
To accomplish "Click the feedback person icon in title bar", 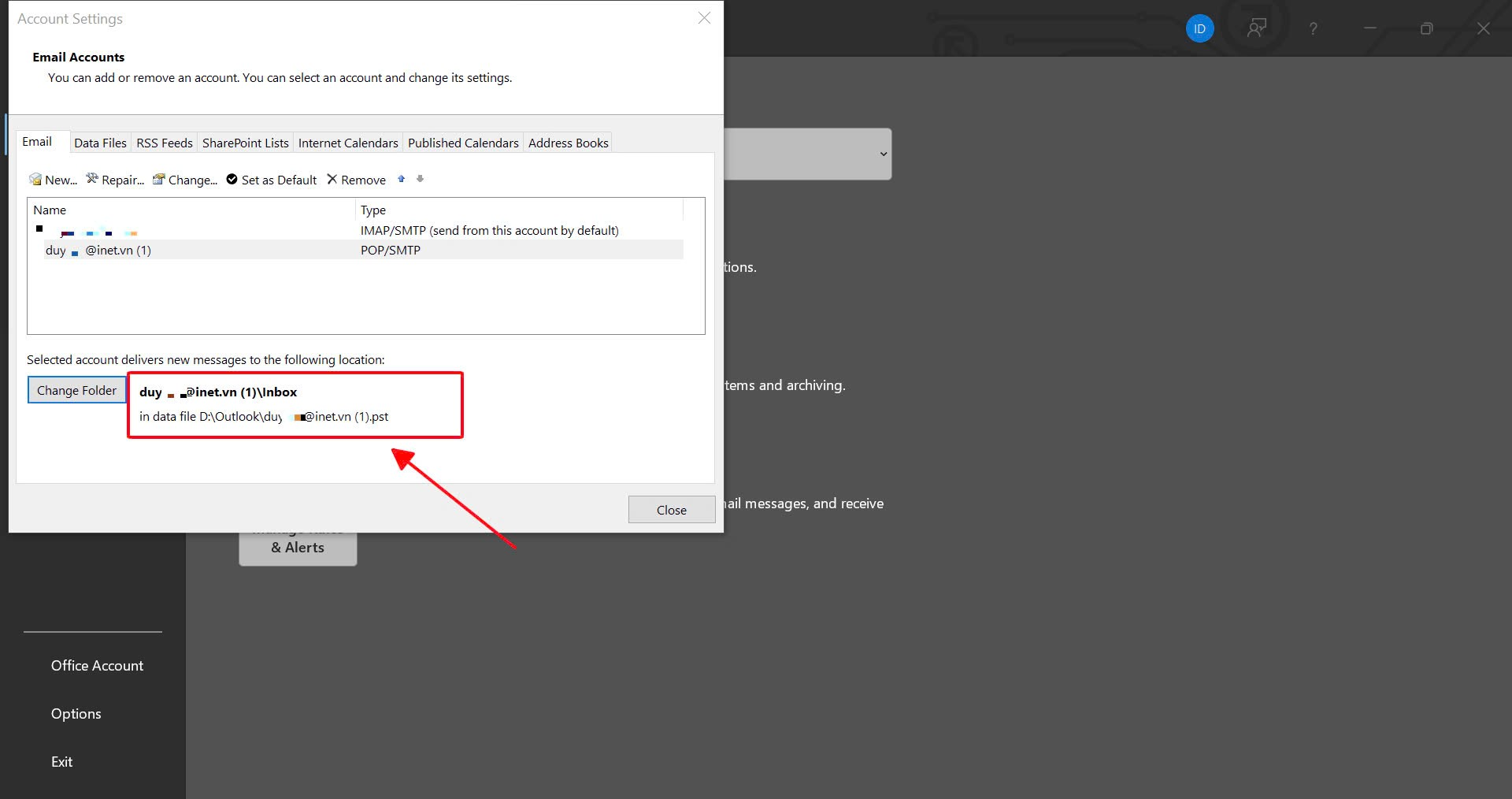I will click(1257, 28).
